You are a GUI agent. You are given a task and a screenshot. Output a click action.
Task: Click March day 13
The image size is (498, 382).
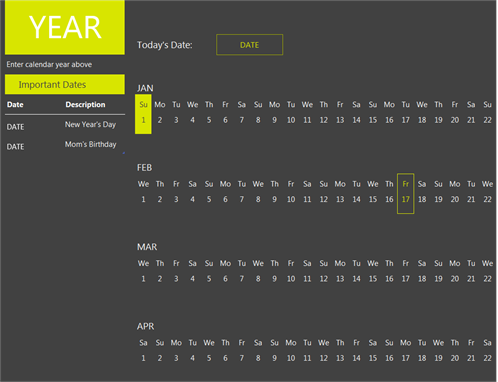[340, 279]
